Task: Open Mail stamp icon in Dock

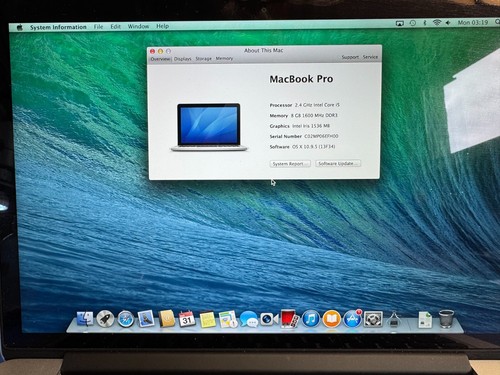Action: click(x=146, y=319)
